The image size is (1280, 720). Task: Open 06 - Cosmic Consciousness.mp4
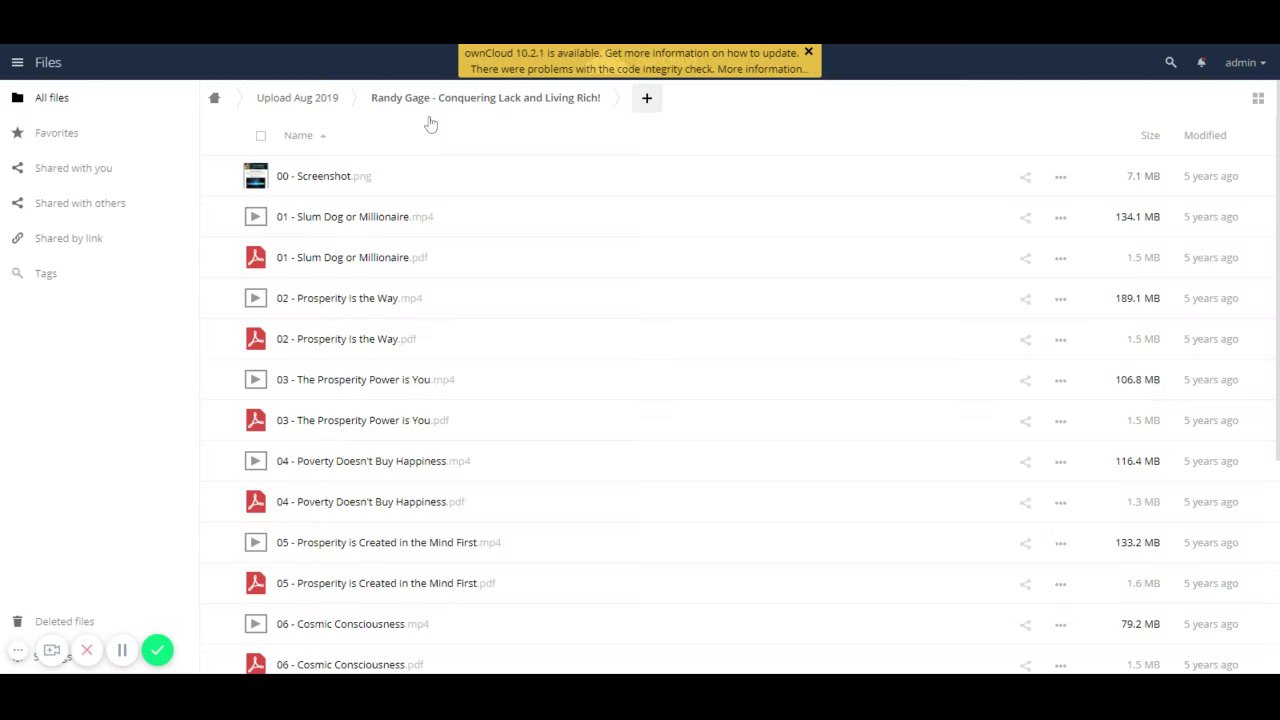pyautogui.click(x=352, y=624)
